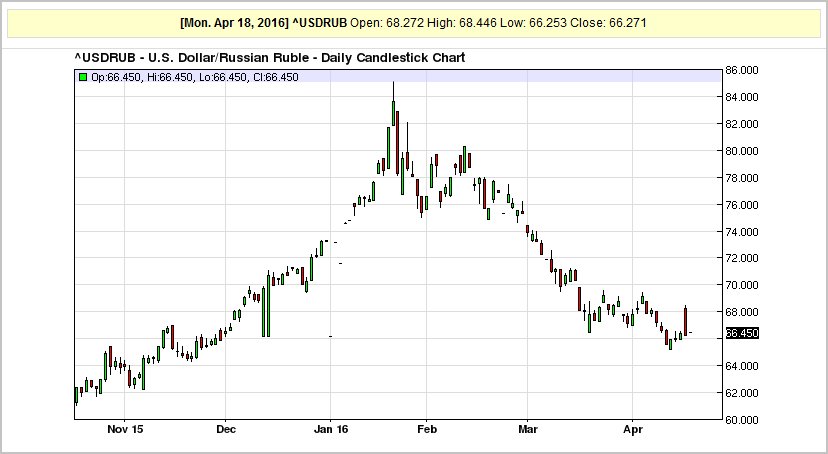The height and width of the screenshot is (454, 828).
Task: Click the 'Open: 68.272' value in header
Action: [387, 23]
